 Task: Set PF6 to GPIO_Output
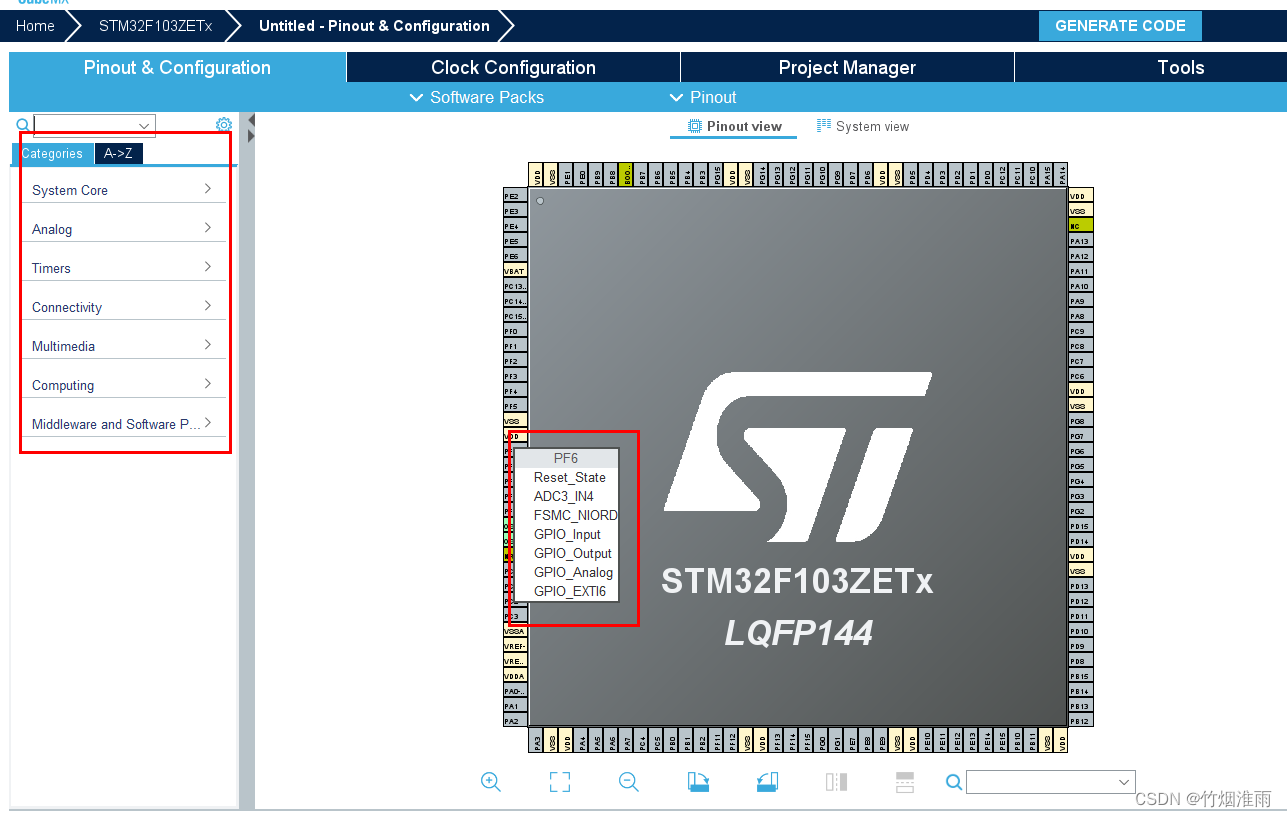[572, 553]
